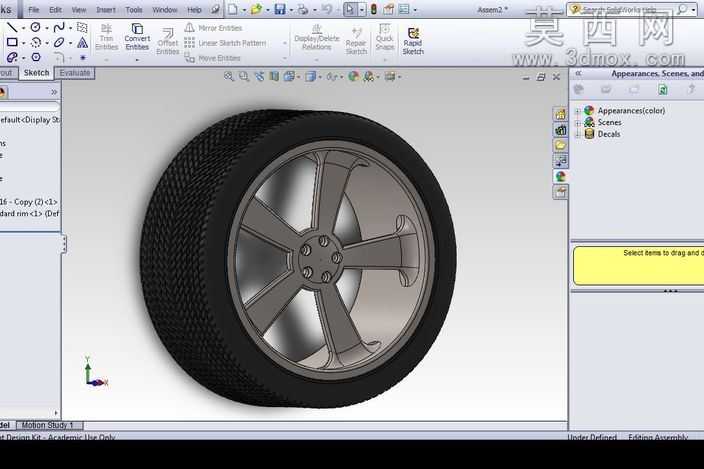The width and height of the screenshot is (704, 469).
Task: Select the Line sketch tool
Action: pos(12,28)
